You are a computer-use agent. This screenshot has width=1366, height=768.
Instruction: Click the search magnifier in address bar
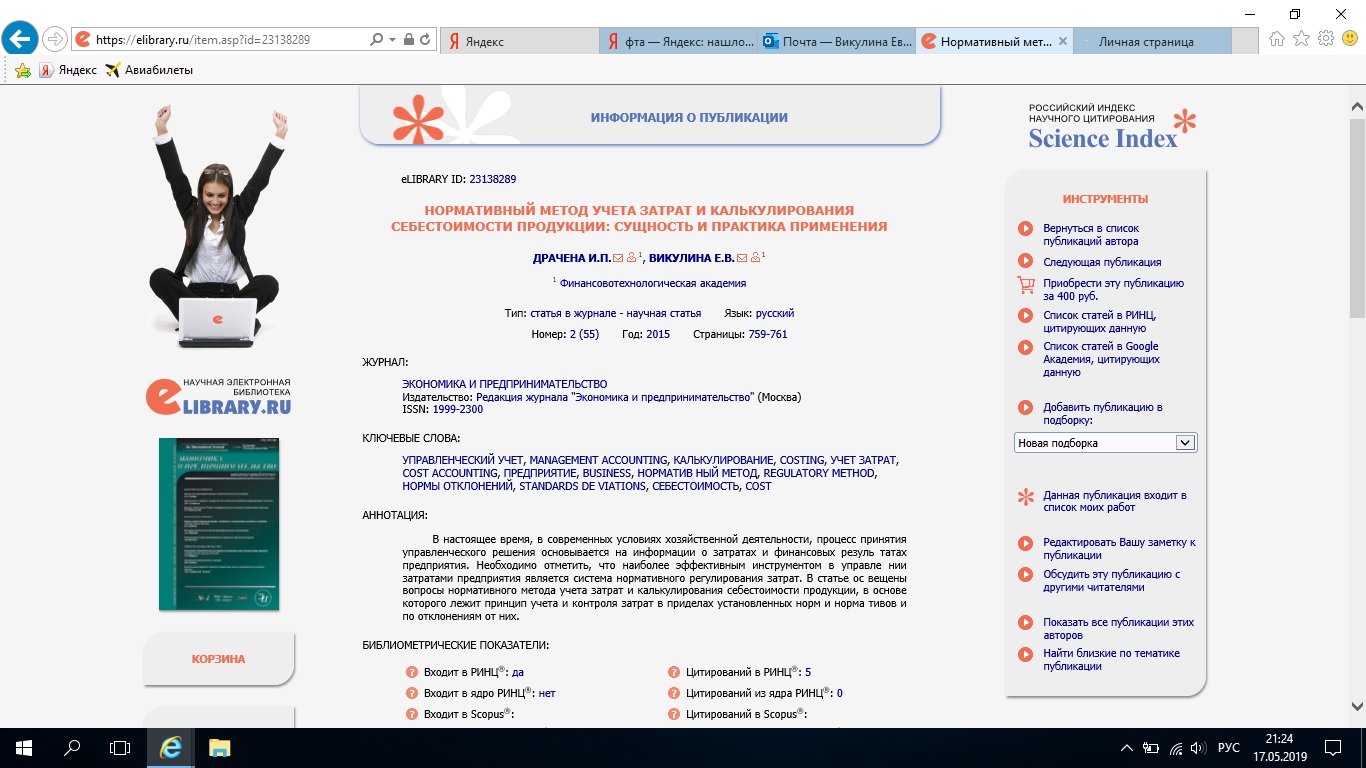tap(376, 40)
